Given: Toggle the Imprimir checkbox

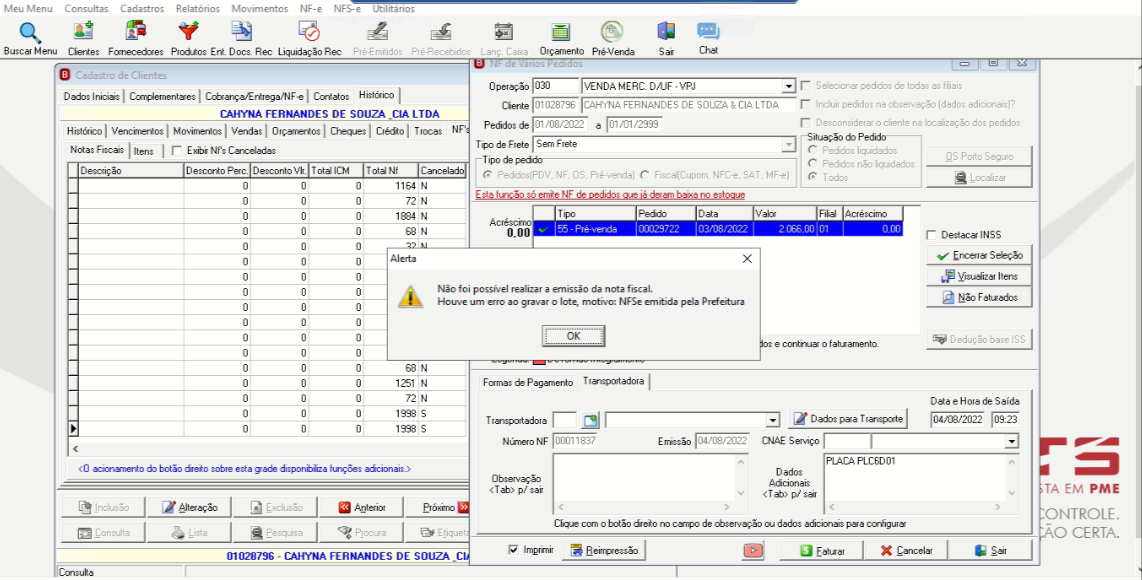Looking at the screenshot, I should pyautogui.click(x=514, y=550).
